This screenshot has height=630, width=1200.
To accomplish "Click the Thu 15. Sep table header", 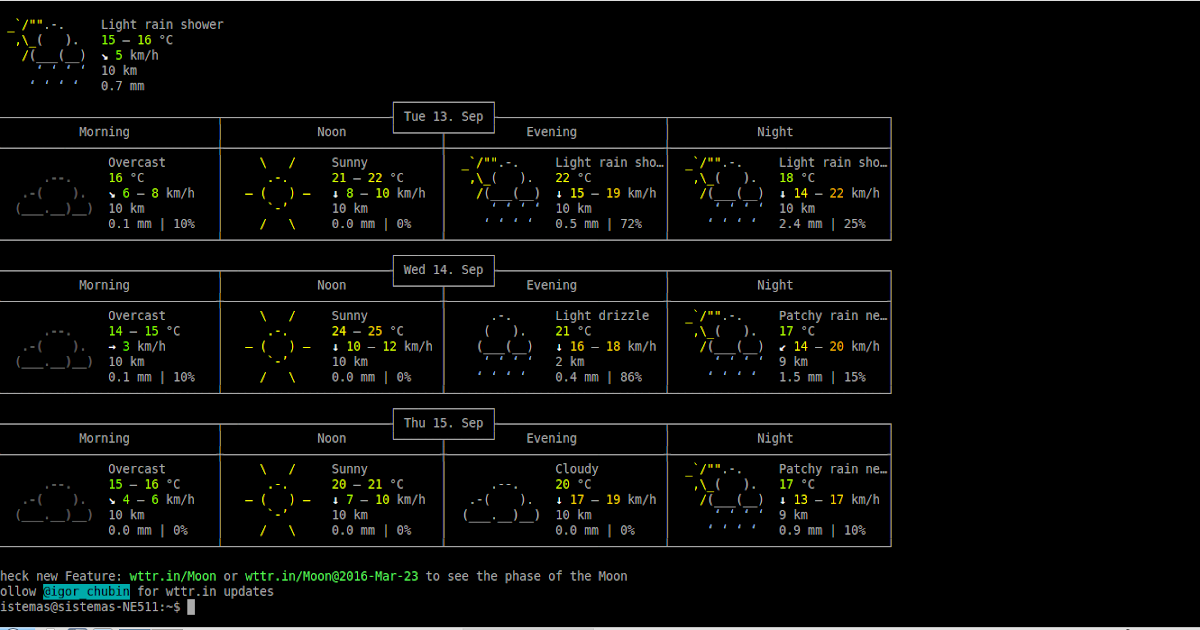I will click(x=443, y=423).
